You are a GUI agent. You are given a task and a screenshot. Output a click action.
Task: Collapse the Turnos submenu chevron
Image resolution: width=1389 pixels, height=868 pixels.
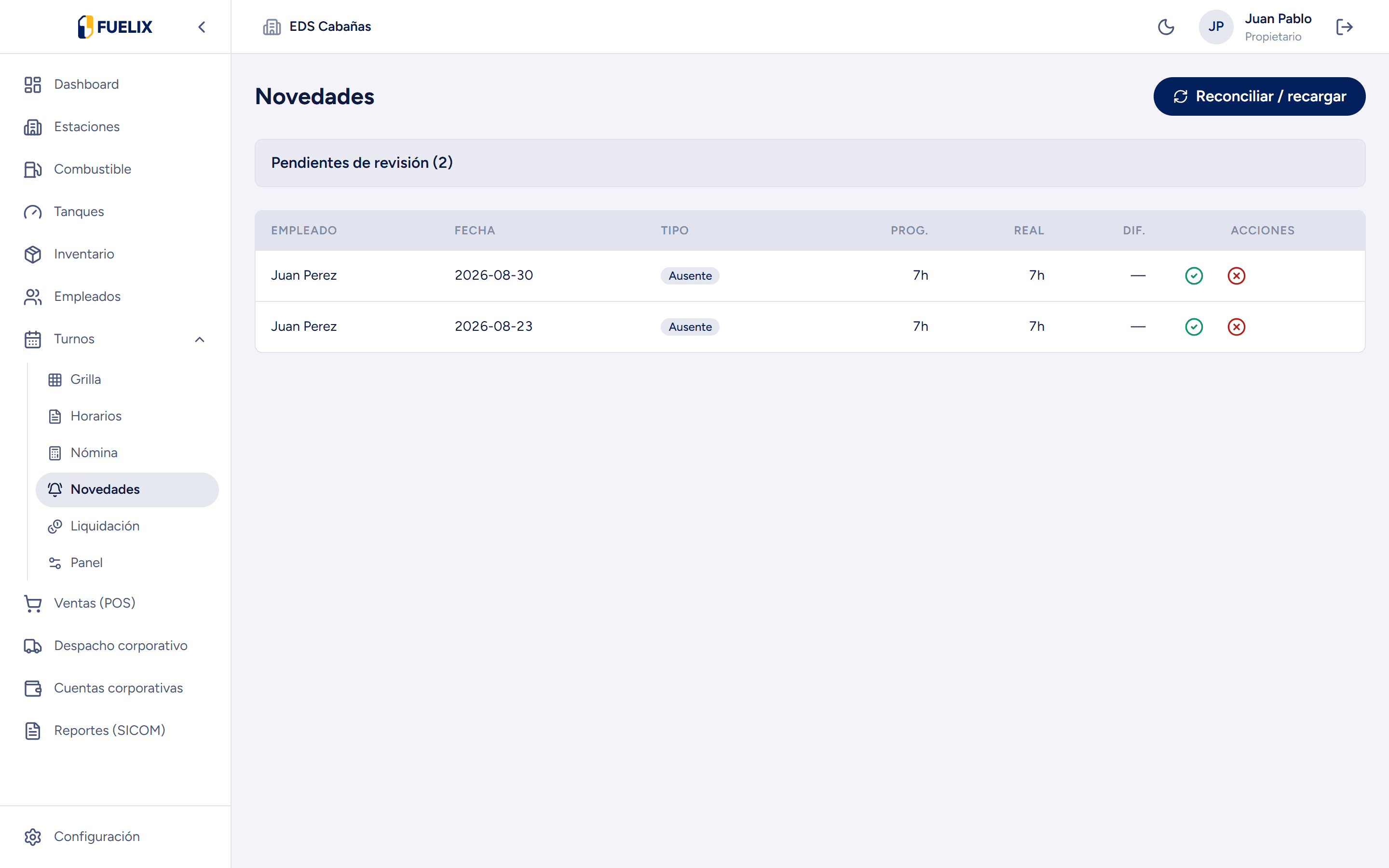200,339
